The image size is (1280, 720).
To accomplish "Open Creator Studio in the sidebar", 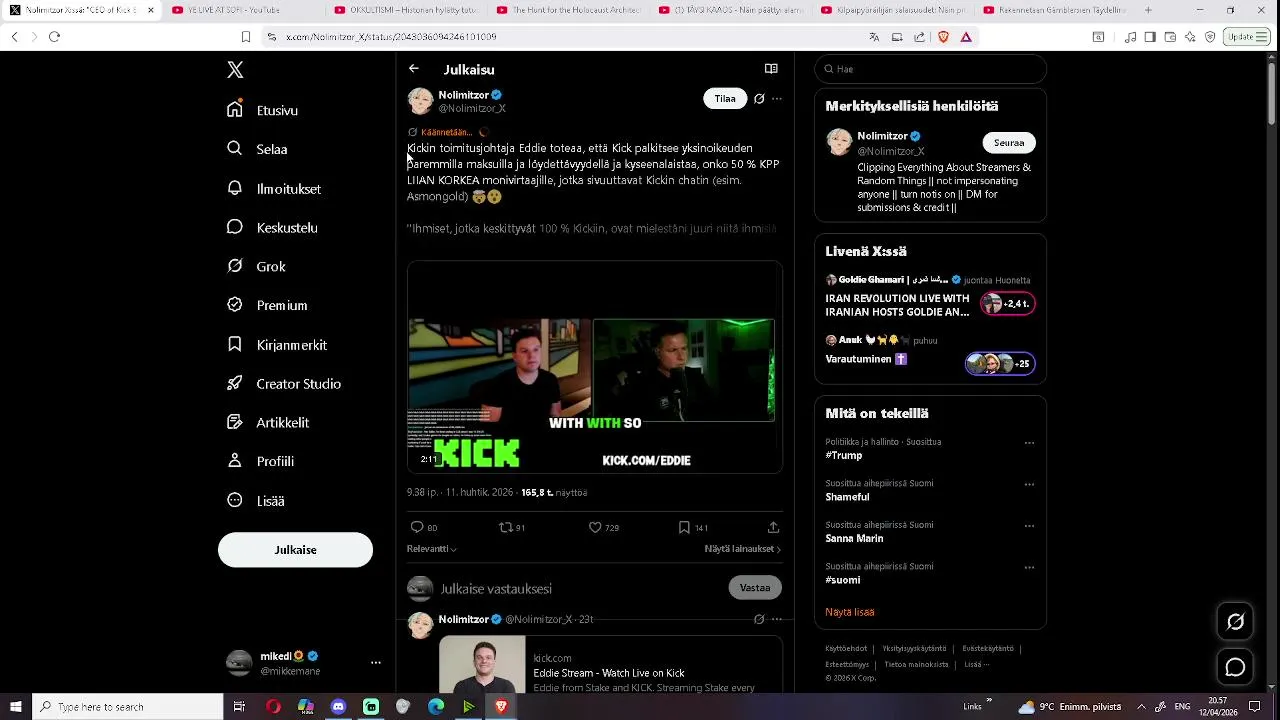I will 284,383.
